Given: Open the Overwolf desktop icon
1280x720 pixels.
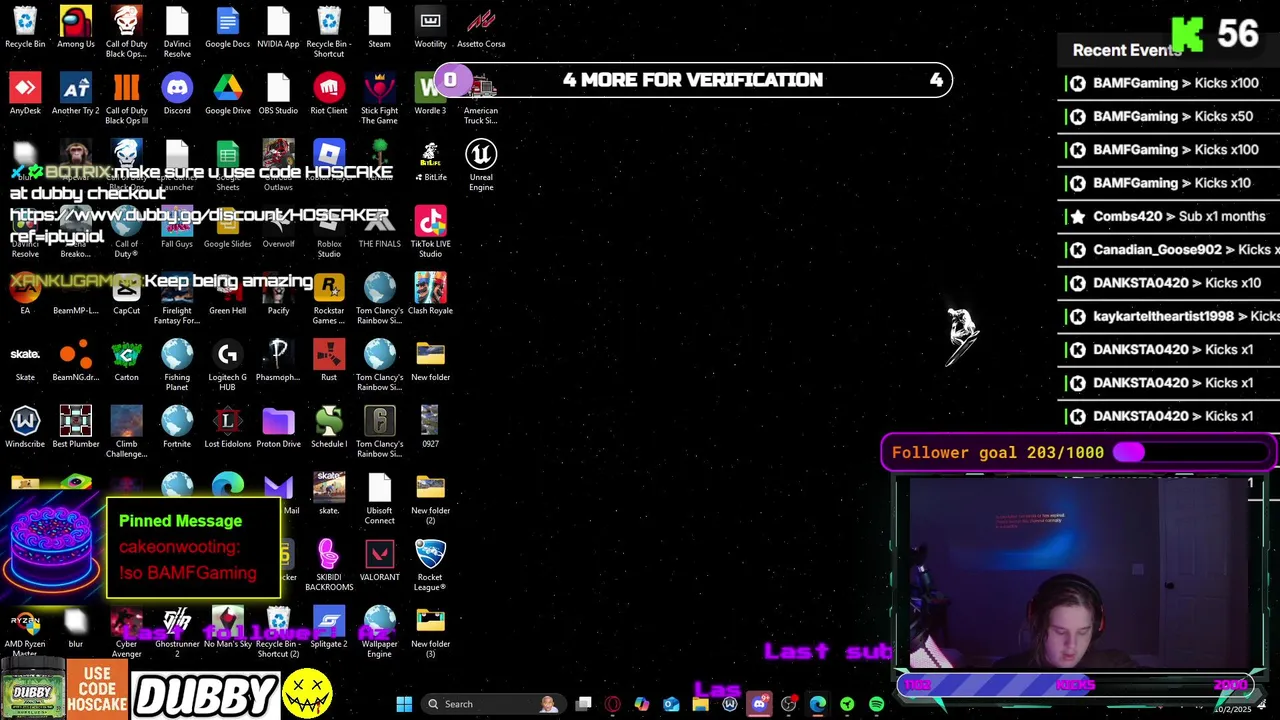Looking at the screenshot, I should click(x=278, y=227).
